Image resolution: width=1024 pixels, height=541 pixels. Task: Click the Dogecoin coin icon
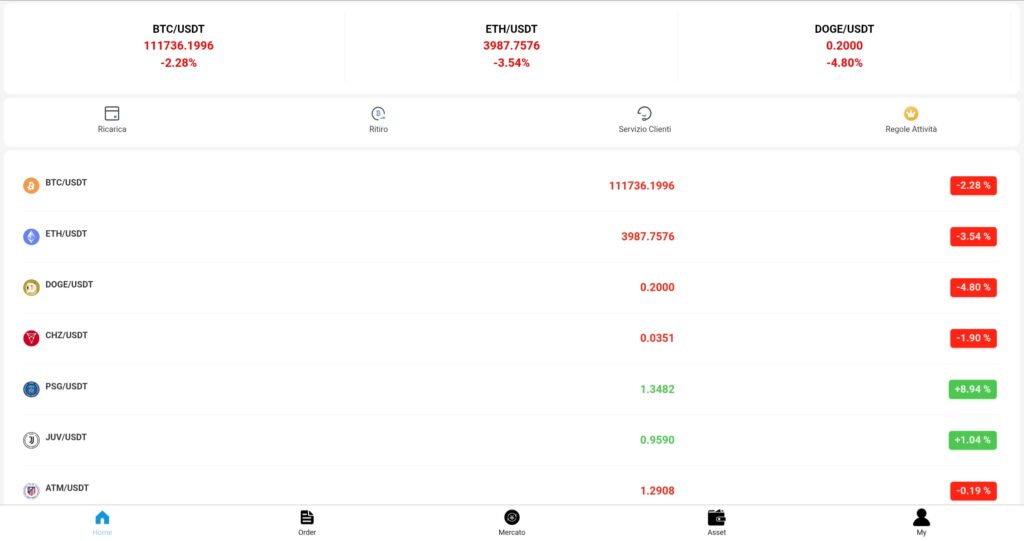click(31, 287)
